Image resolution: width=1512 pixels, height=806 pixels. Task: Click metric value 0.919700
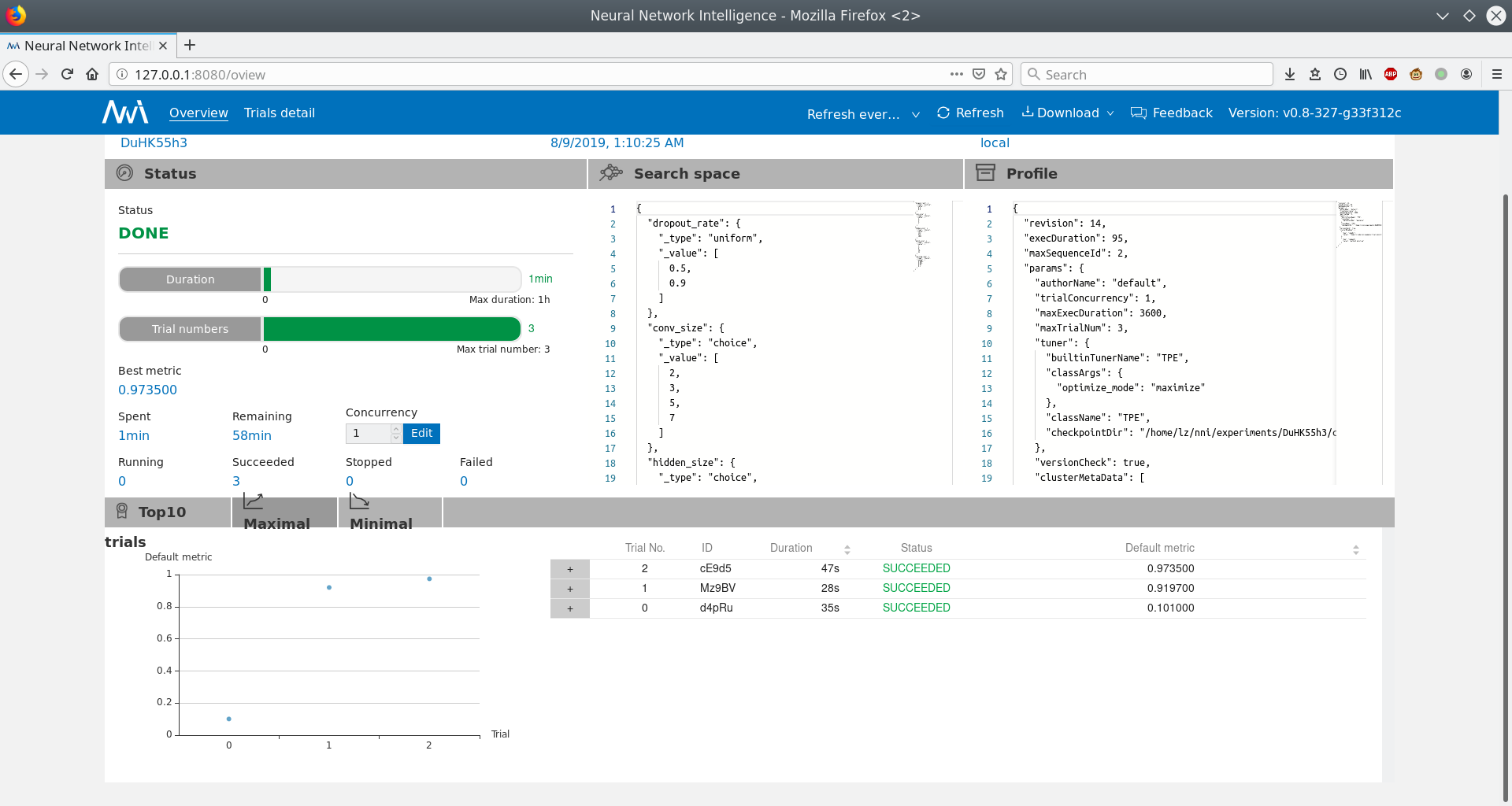(x=1170, y=588)
